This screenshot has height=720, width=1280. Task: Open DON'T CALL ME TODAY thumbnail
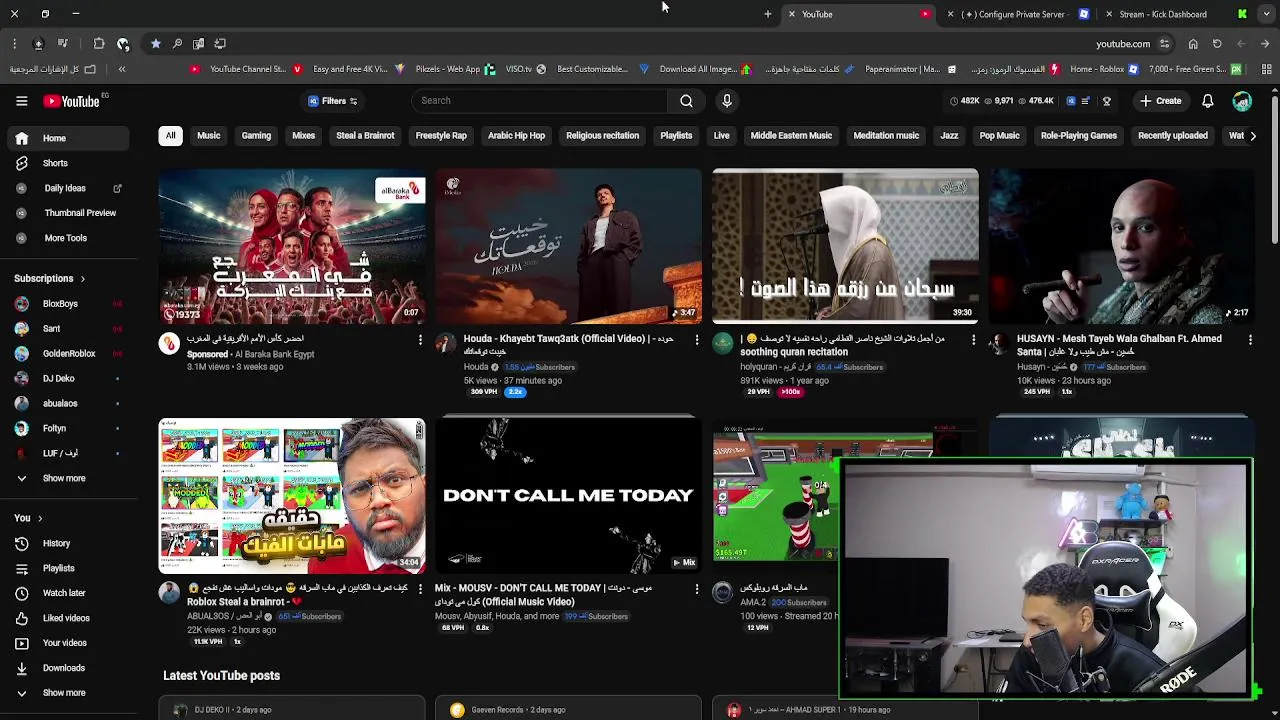(568, 495)
